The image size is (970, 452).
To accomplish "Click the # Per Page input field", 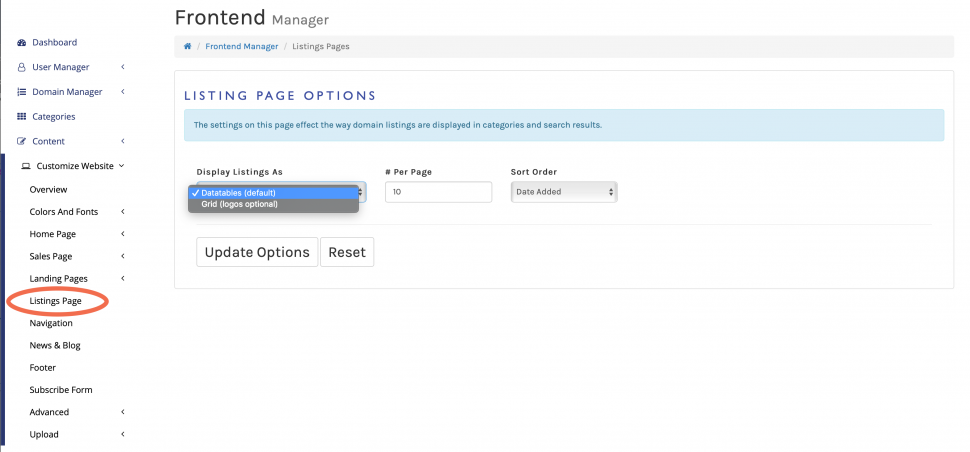I will pyautogui.click(x=438, y=192).
